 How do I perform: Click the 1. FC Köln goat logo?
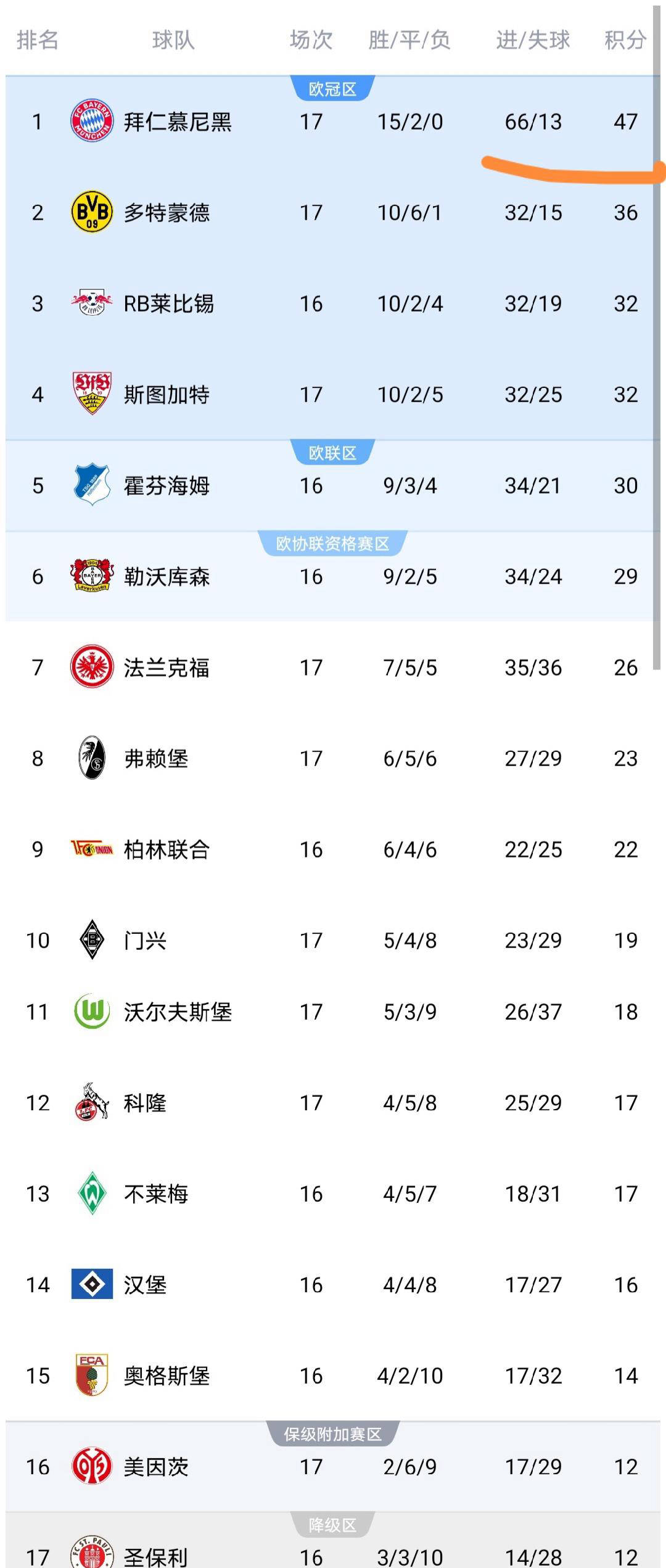[x=92, y=1102]
